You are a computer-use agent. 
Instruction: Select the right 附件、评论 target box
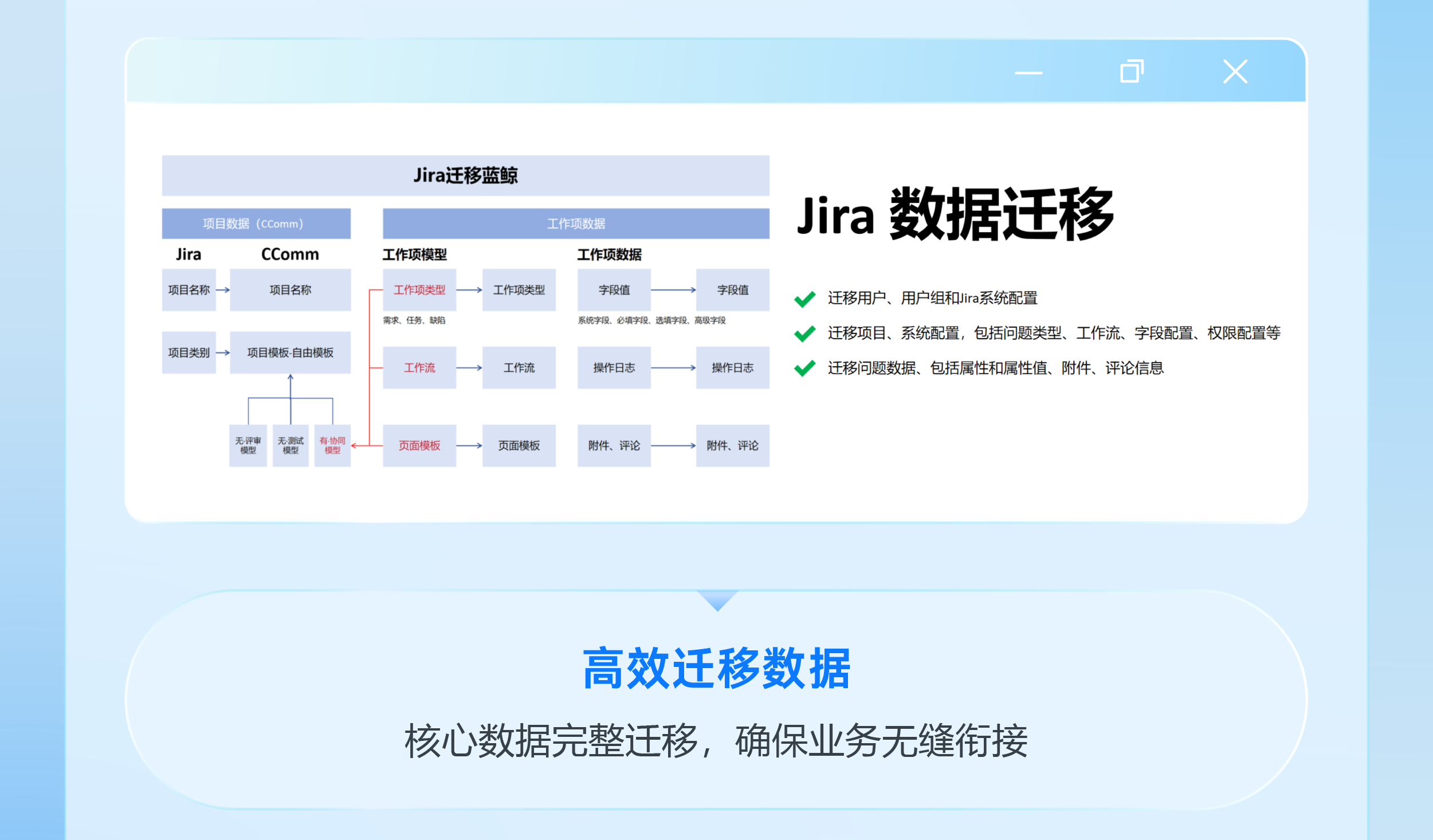coord(733,446)
